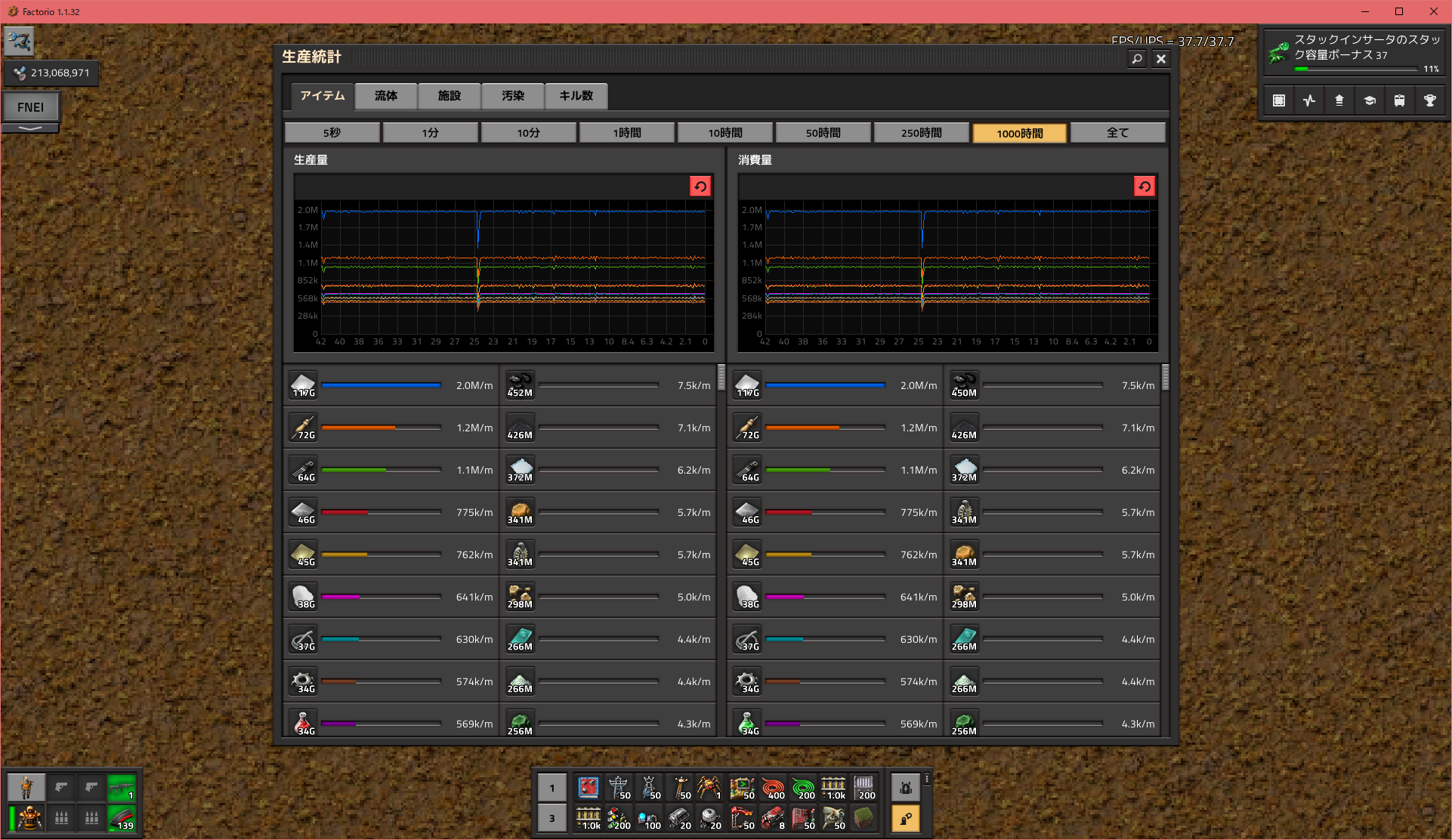This screenshot has height=840, width=1452.
Task: Toggle the 1.1M/m green production row
Action: pos(391,470)
